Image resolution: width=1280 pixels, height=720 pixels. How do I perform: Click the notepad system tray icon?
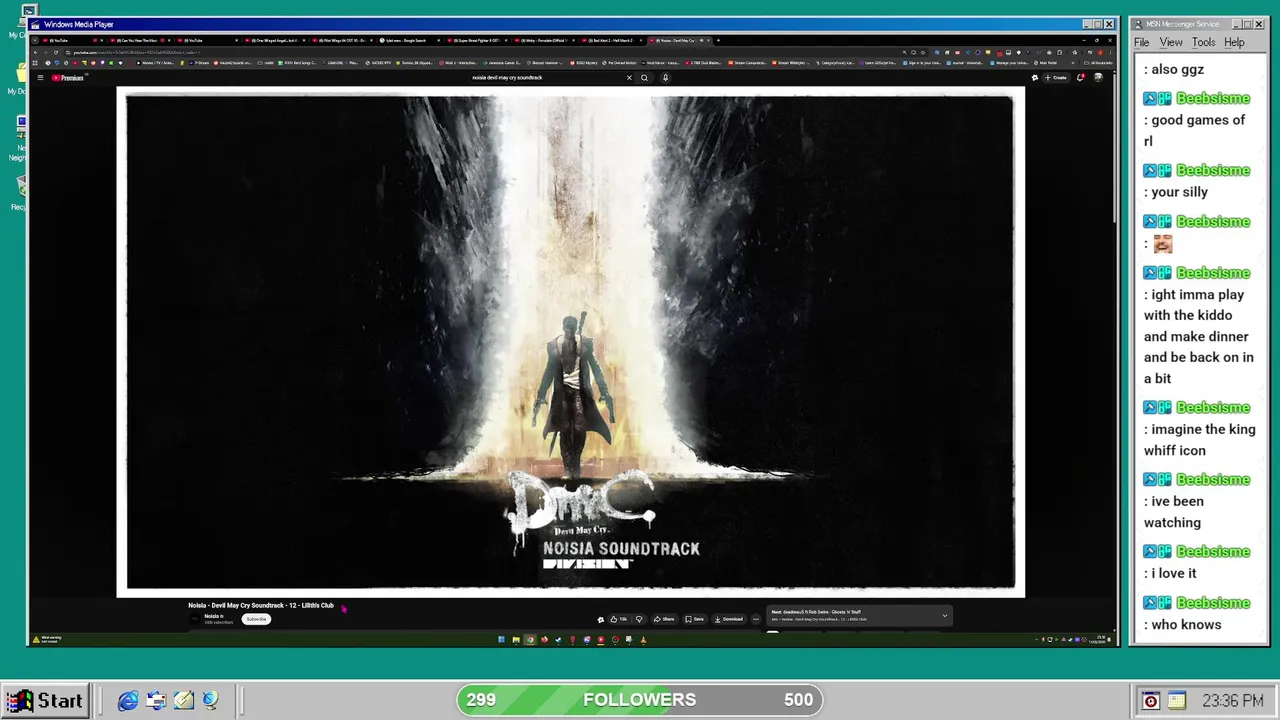(1176, 701)
